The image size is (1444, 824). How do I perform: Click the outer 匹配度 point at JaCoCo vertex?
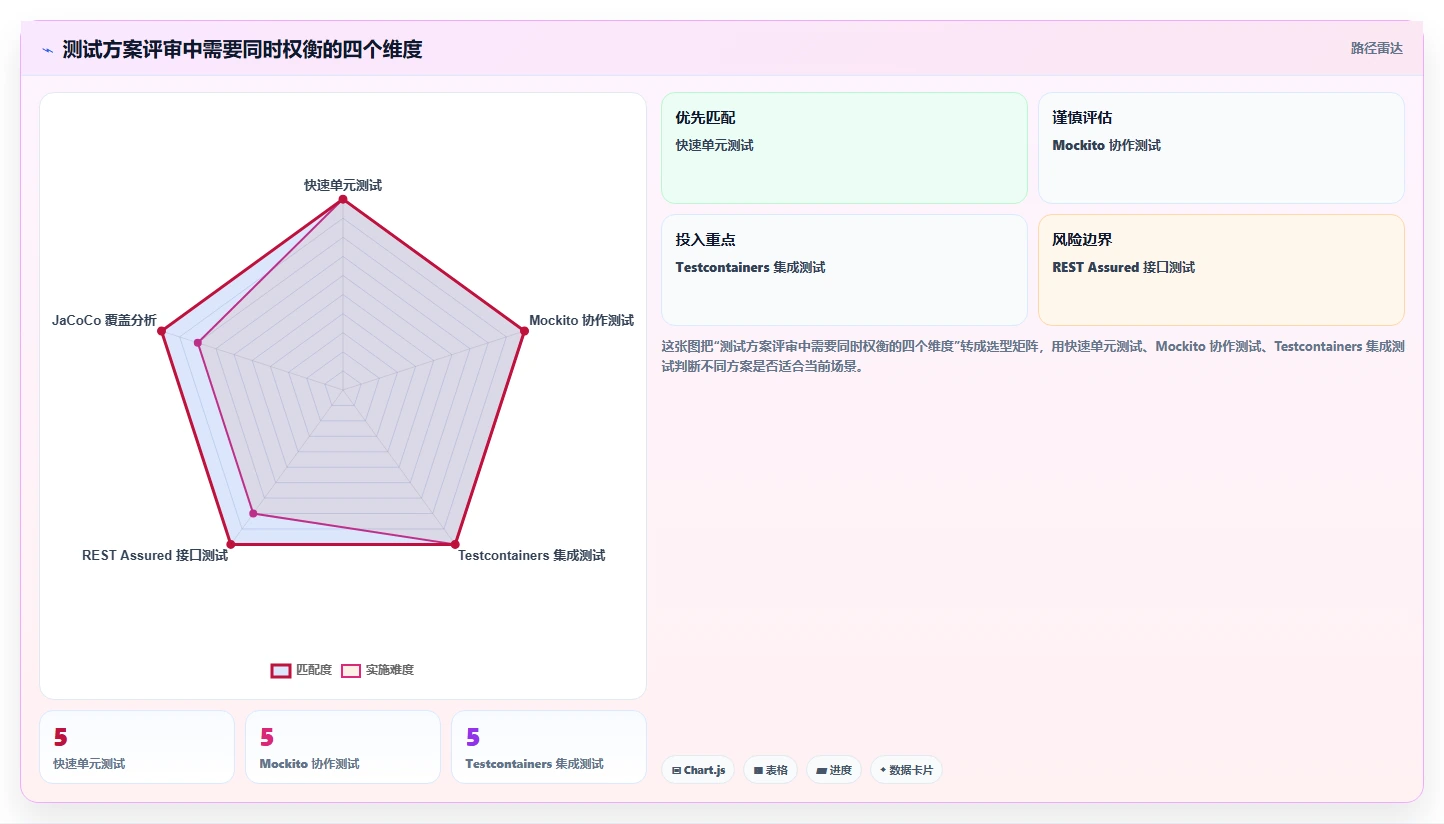[x=162, y=331]
